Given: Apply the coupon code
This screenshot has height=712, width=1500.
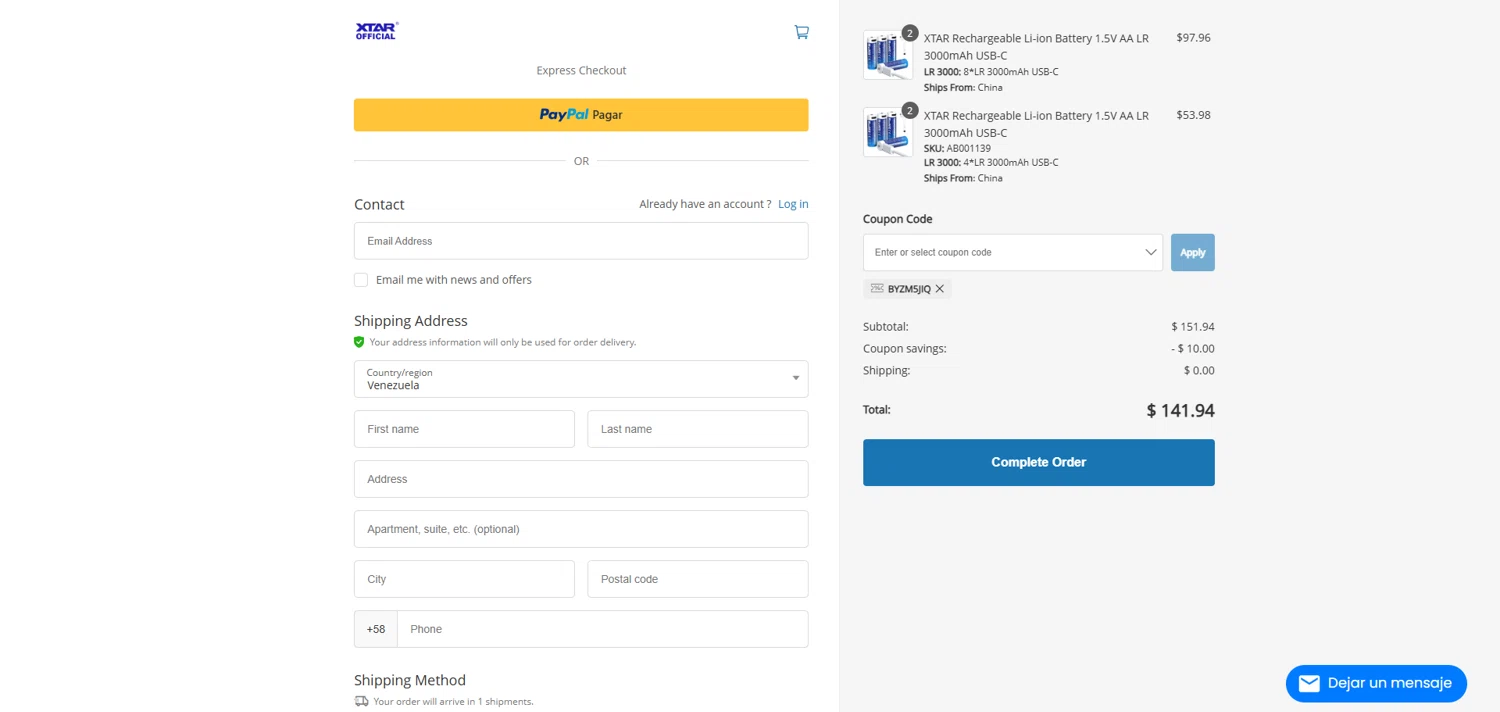Looking at the screenshot, I should (x=1193, y=253).
